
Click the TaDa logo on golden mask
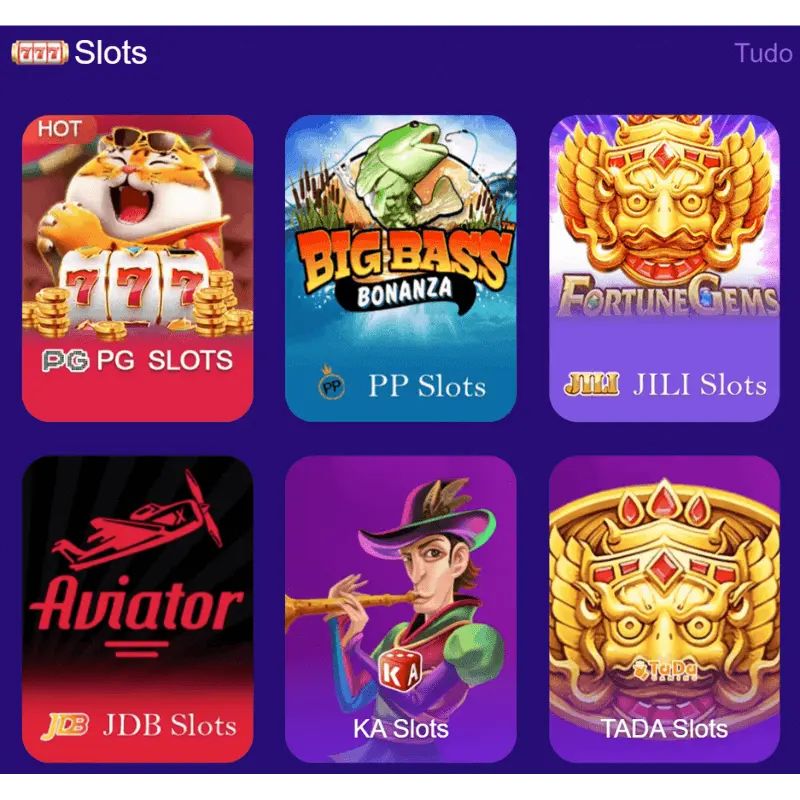click(x=665, y=669)
